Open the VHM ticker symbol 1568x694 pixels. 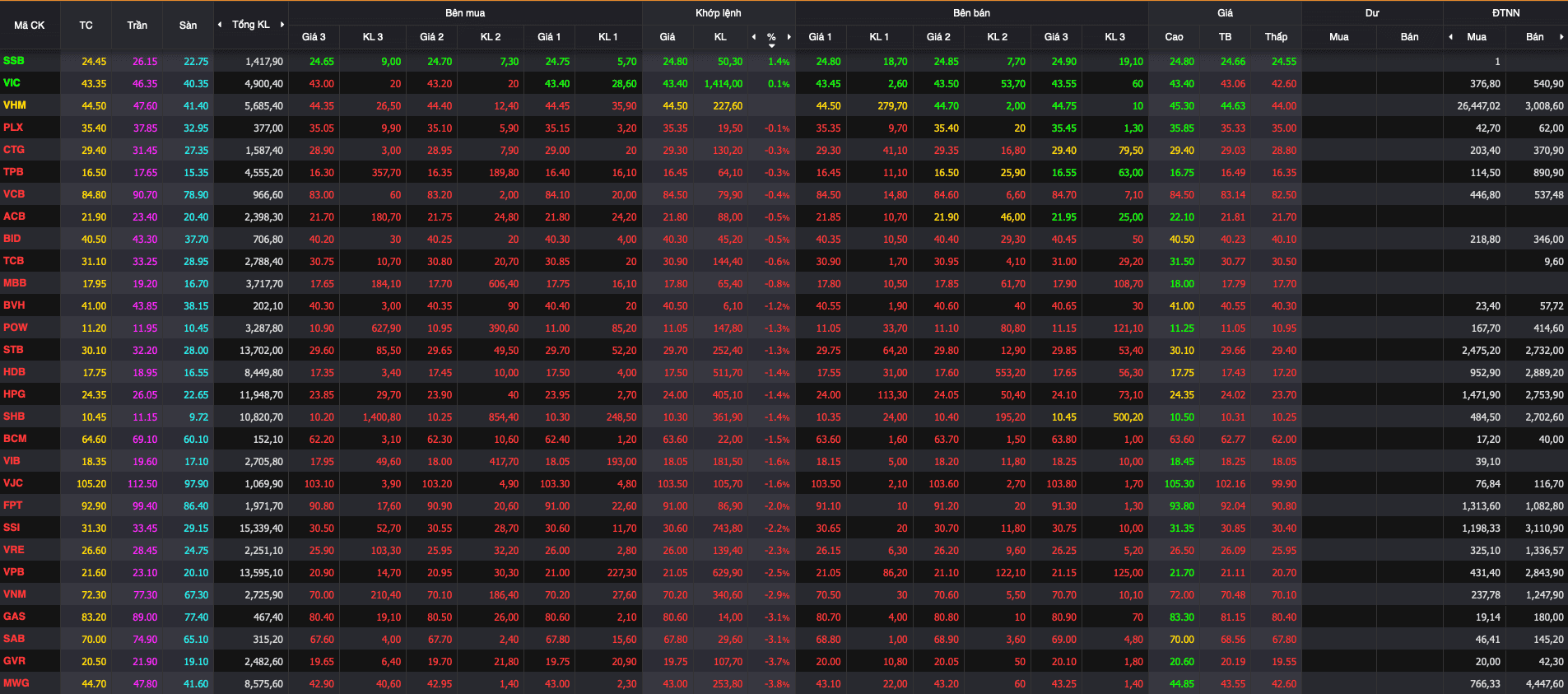(x=15, y=105)
